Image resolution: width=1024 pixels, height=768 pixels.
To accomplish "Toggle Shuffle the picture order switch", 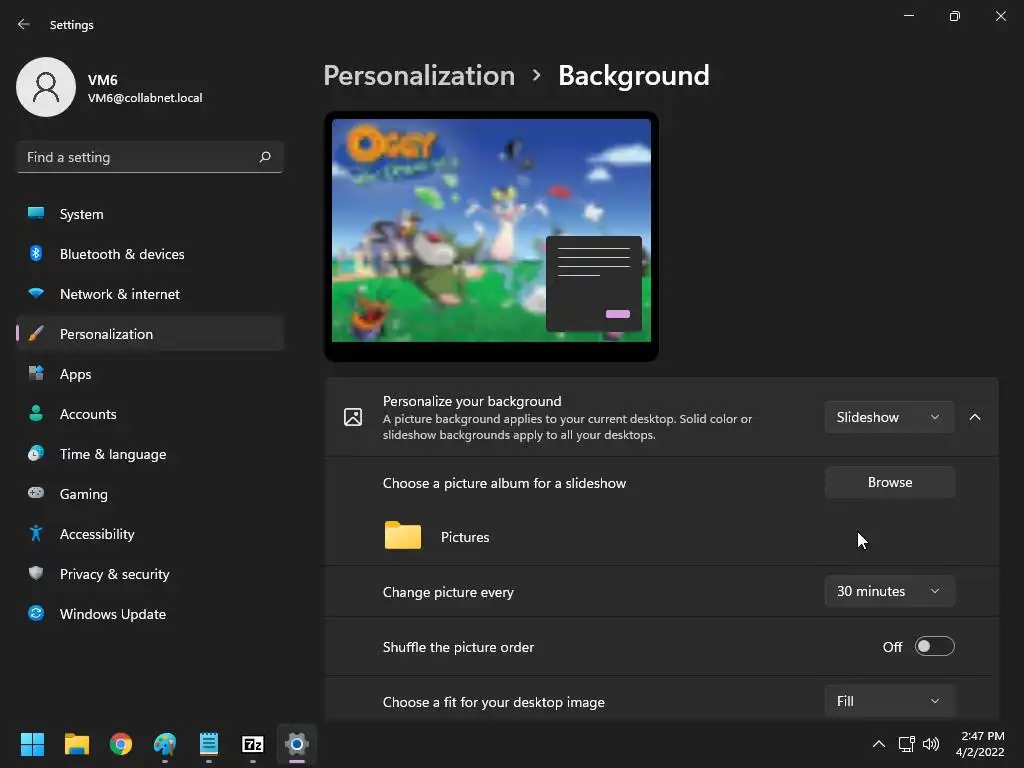I will point(935,647).
